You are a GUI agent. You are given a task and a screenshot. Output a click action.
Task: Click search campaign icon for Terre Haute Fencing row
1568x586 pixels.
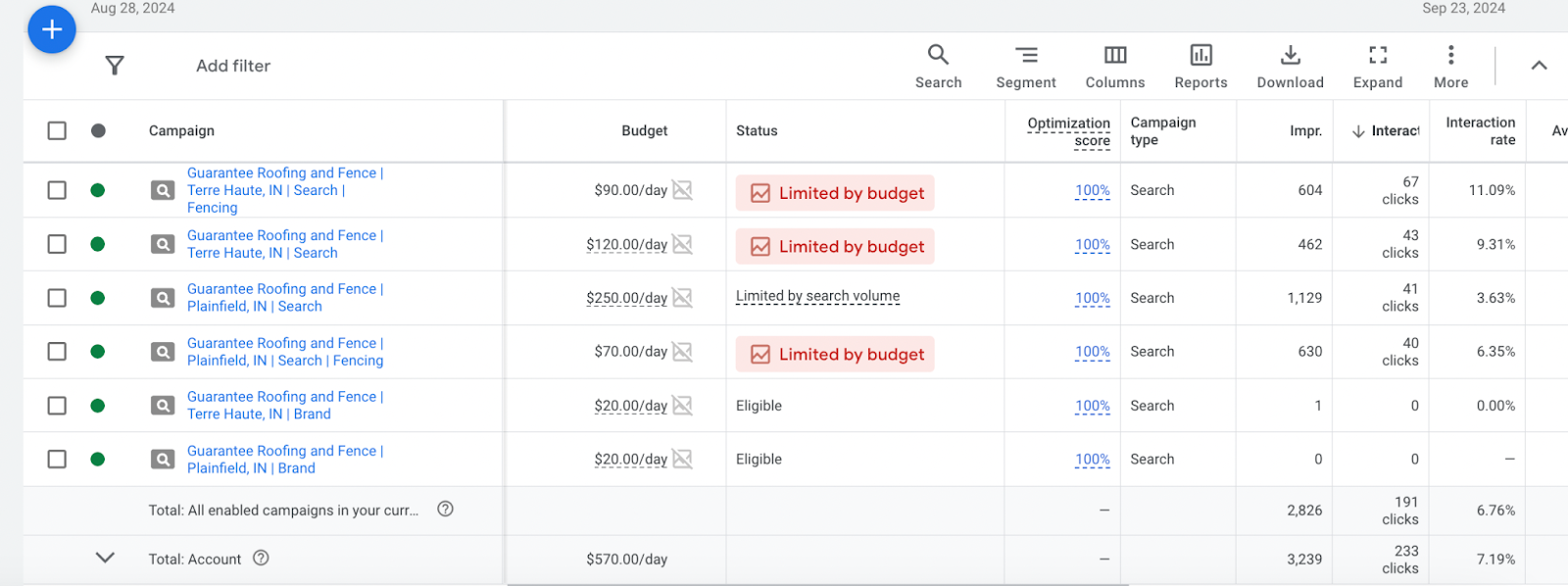[x=163, y=190]
